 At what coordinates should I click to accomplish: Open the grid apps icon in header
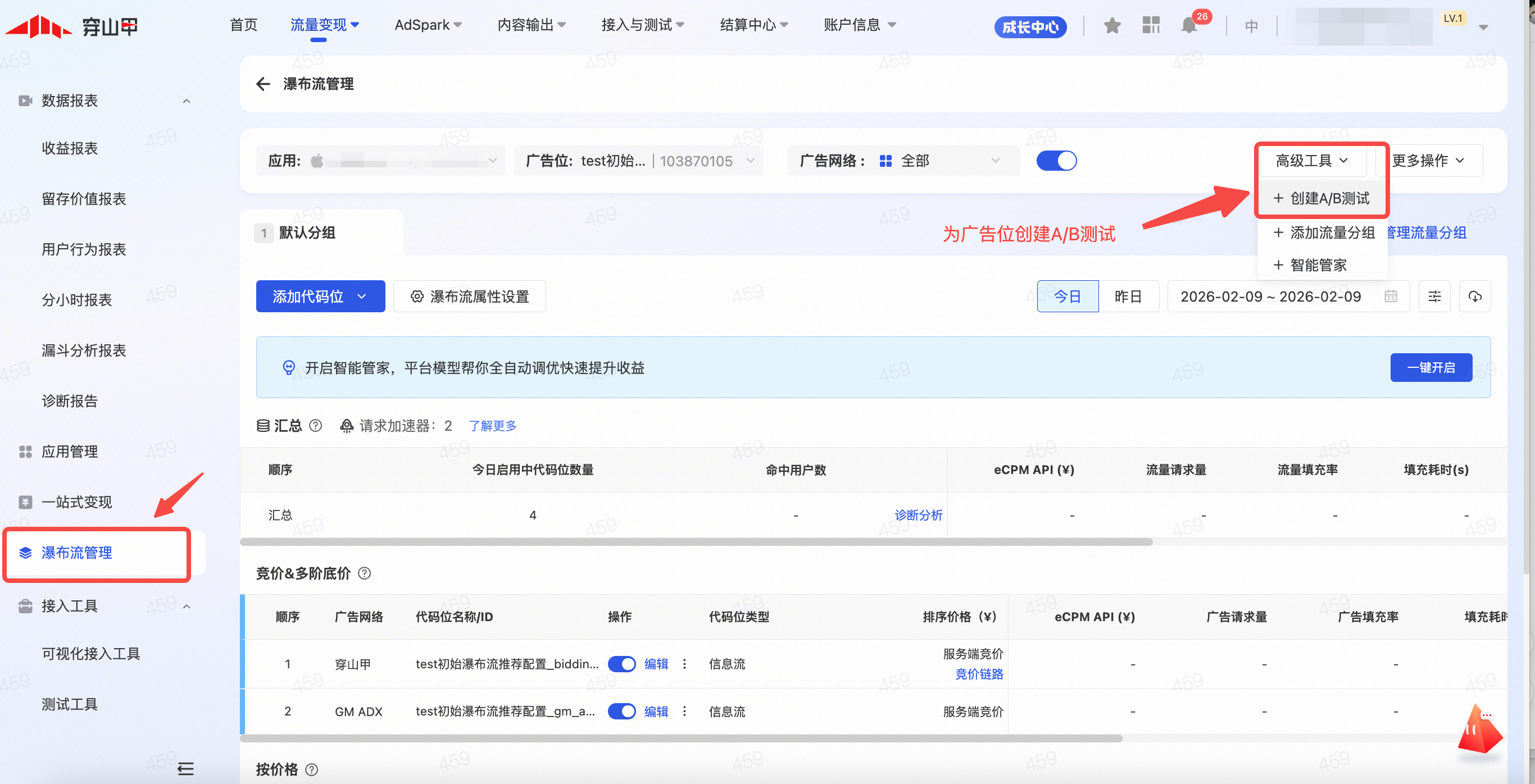(x=1151, y=26)
